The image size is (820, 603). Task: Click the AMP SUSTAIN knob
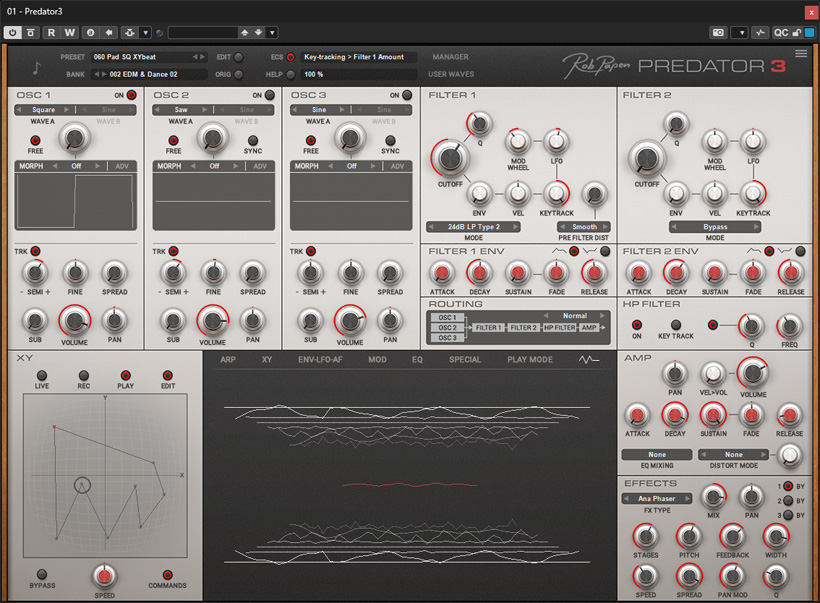point(713,415)
